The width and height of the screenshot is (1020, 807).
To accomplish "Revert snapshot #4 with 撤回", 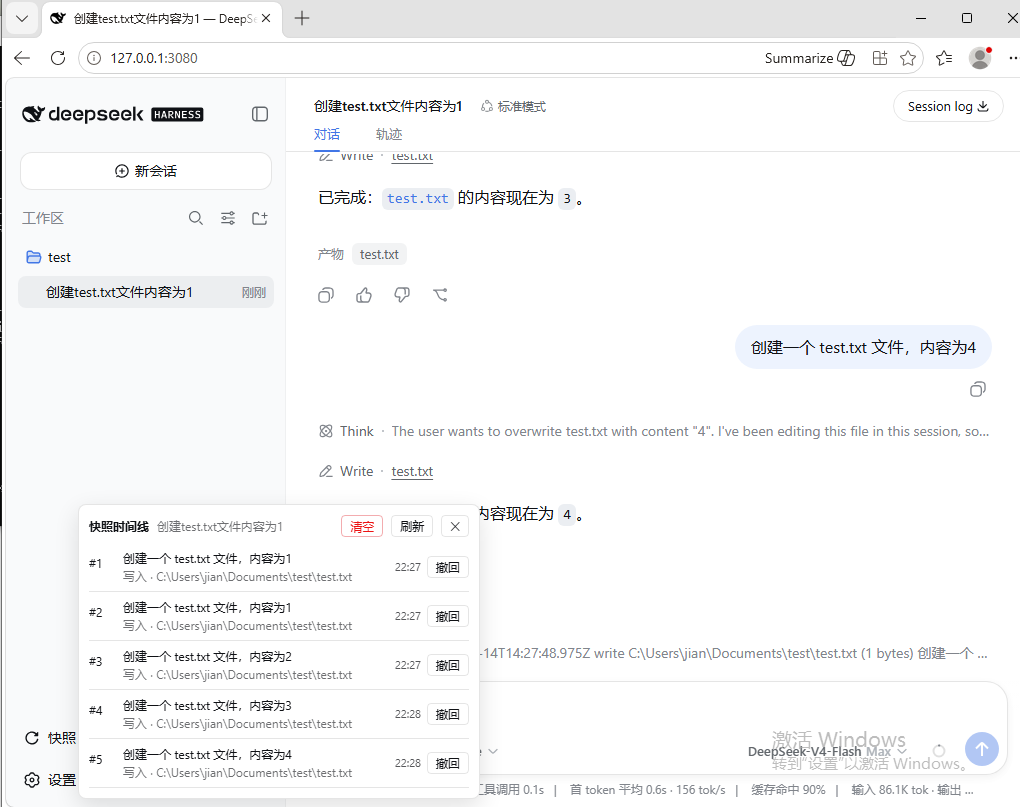I will [448, 714].
